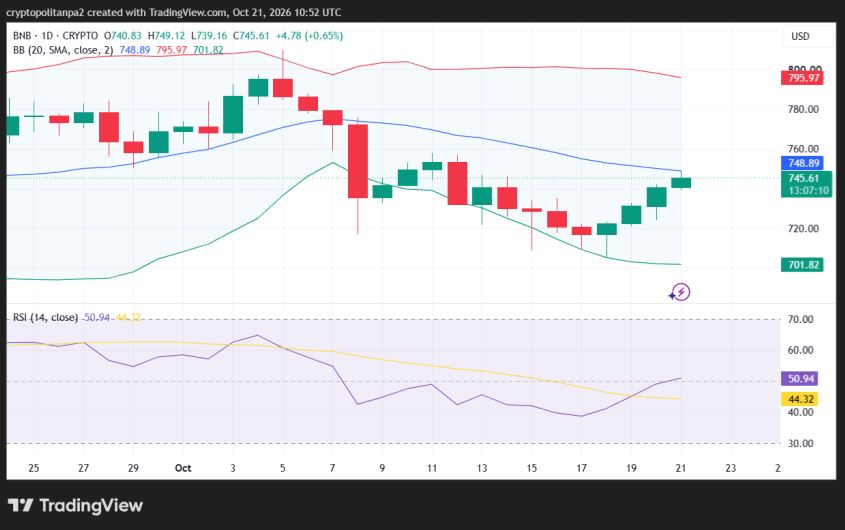Click date 25 on the time axis
Image resolution: width=845 pixels, height=530 pixels.
[33, 468]
